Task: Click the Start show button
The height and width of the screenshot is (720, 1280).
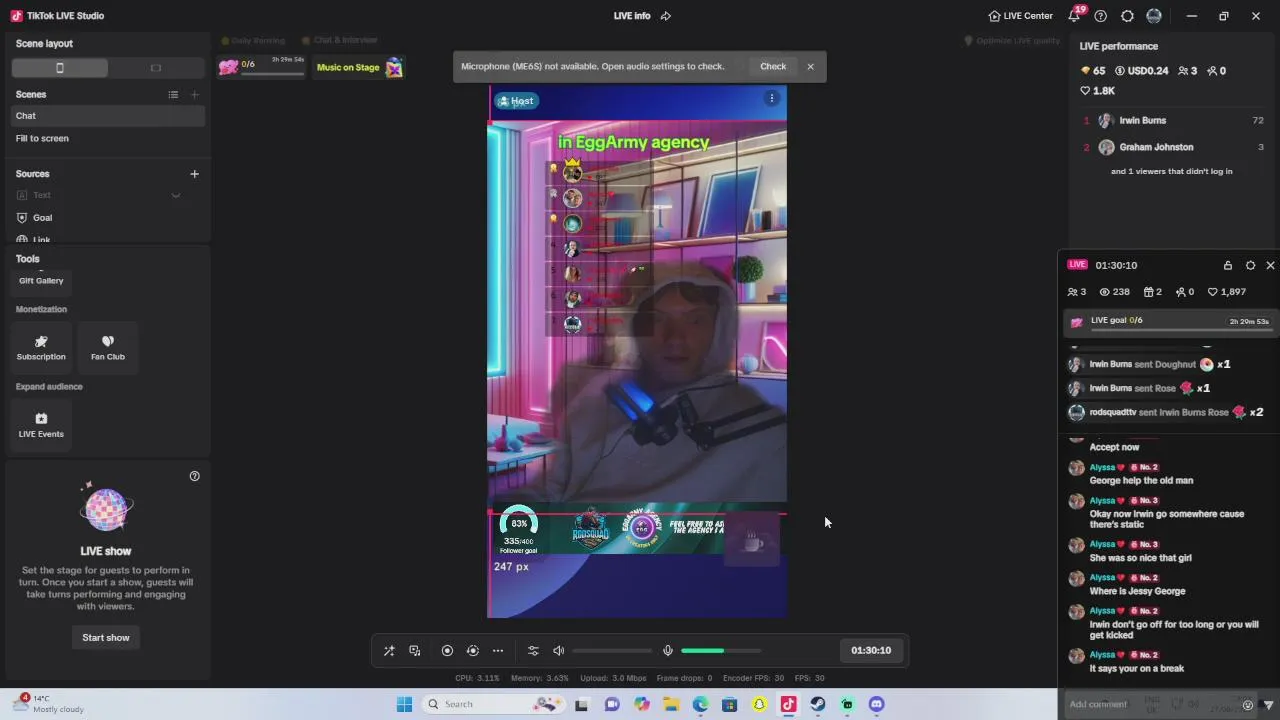Action: (106, 637)
